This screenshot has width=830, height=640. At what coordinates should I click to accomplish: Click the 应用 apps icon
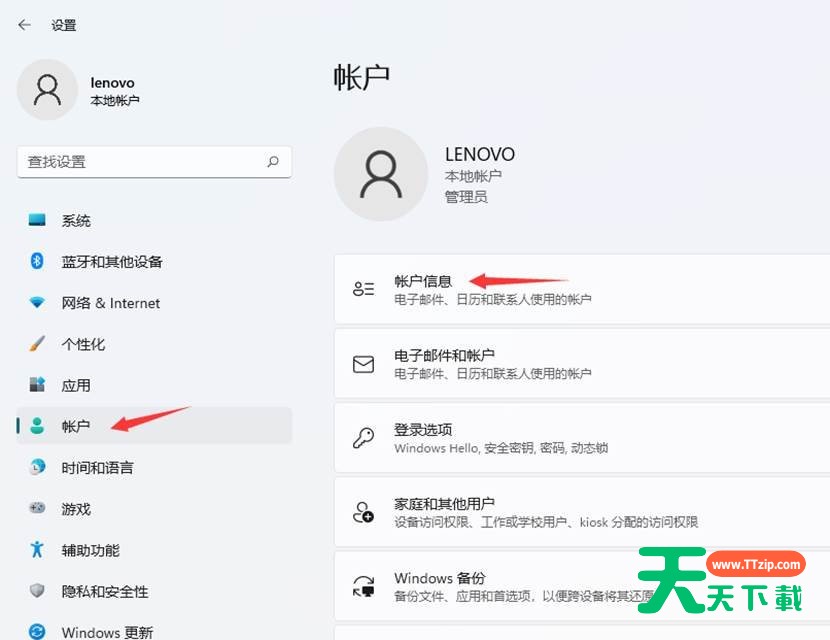pos(37,385)
